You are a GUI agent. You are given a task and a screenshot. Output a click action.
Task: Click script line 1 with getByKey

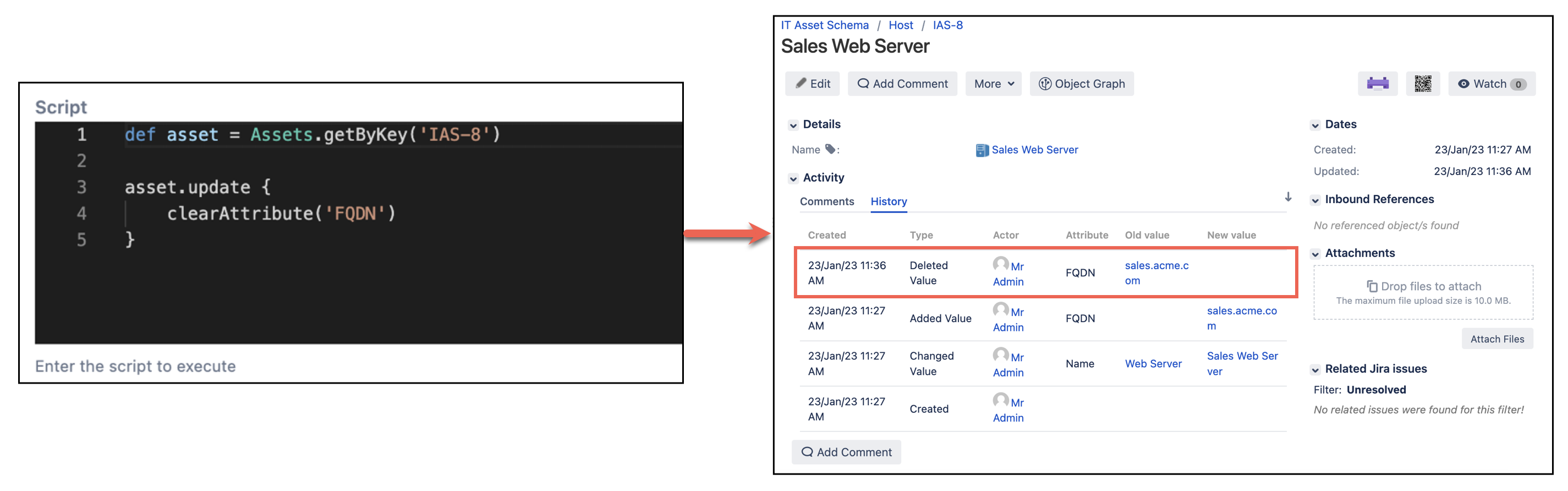coord(312,135)
